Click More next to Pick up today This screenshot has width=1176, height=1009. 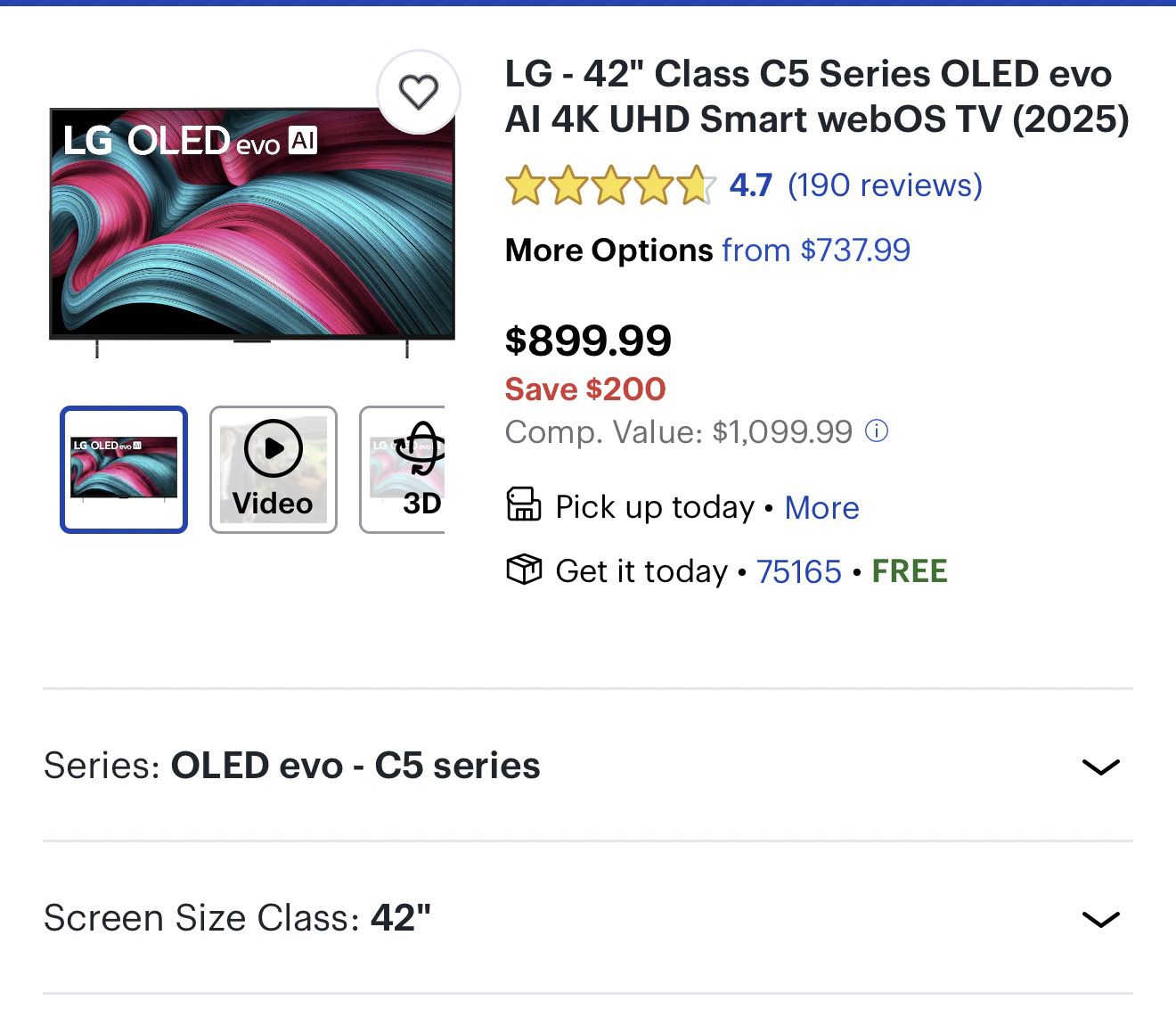pyautogui.click(x=821, y=508)
